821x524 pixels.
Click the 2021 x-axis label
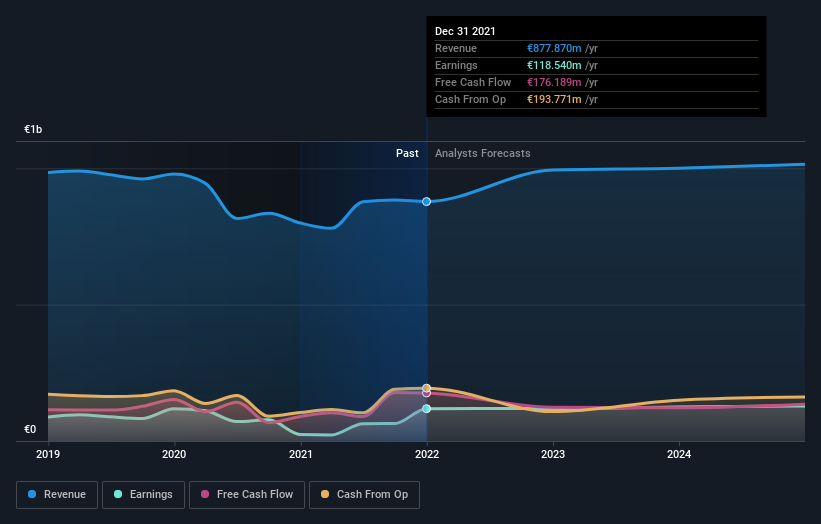(301, 454)
